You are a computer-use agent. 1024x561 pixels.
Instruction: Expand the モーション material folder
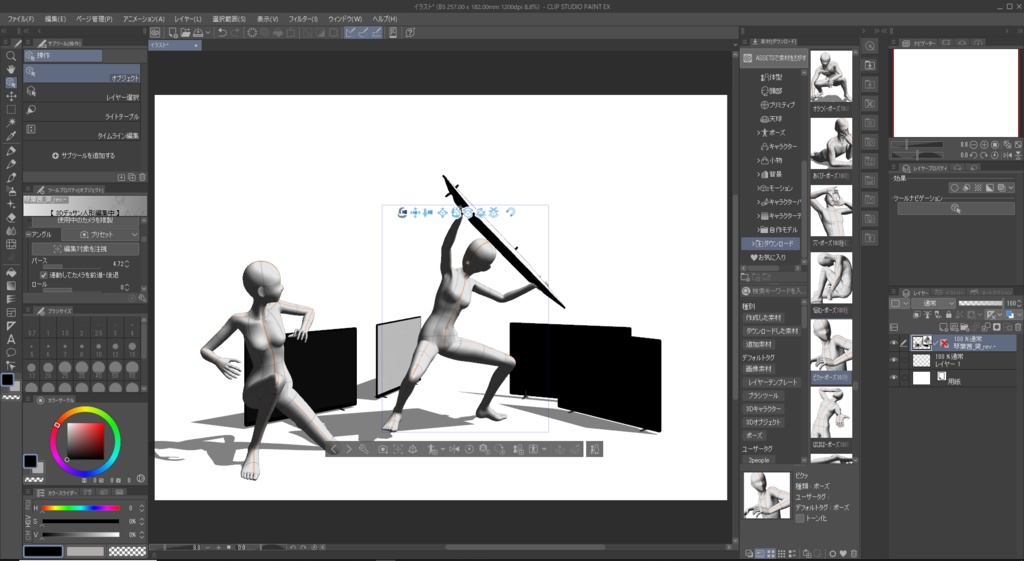click(759, 188)
